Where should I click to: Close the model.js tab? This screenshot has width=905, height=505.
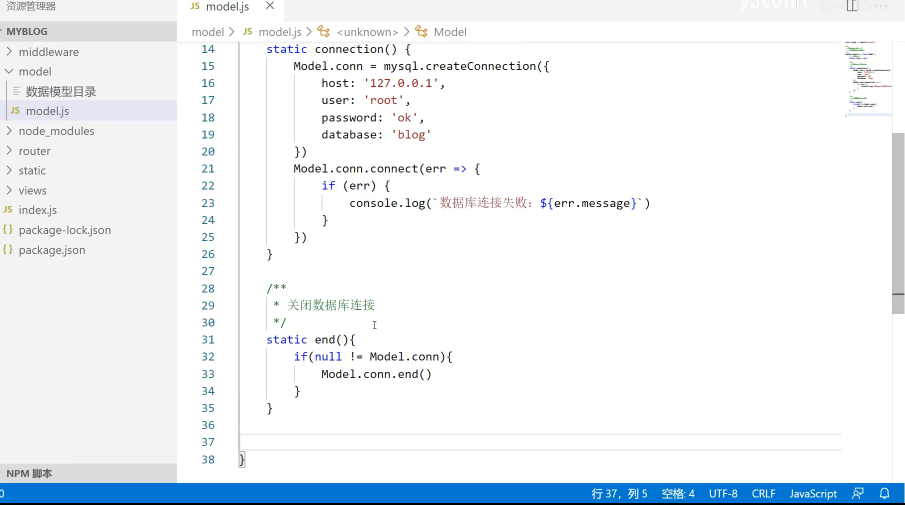click(x=270, y=6)
